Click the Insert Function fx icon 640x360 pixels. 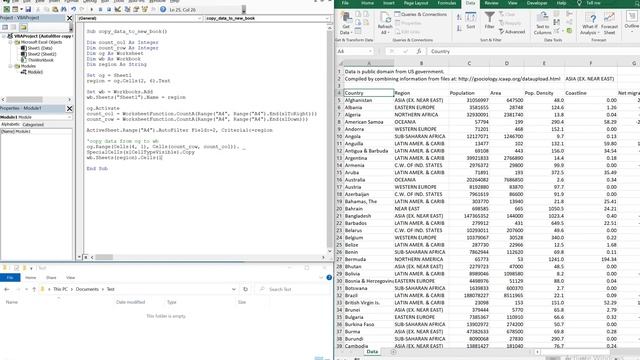pyautogui.click(x=419, y=51)
